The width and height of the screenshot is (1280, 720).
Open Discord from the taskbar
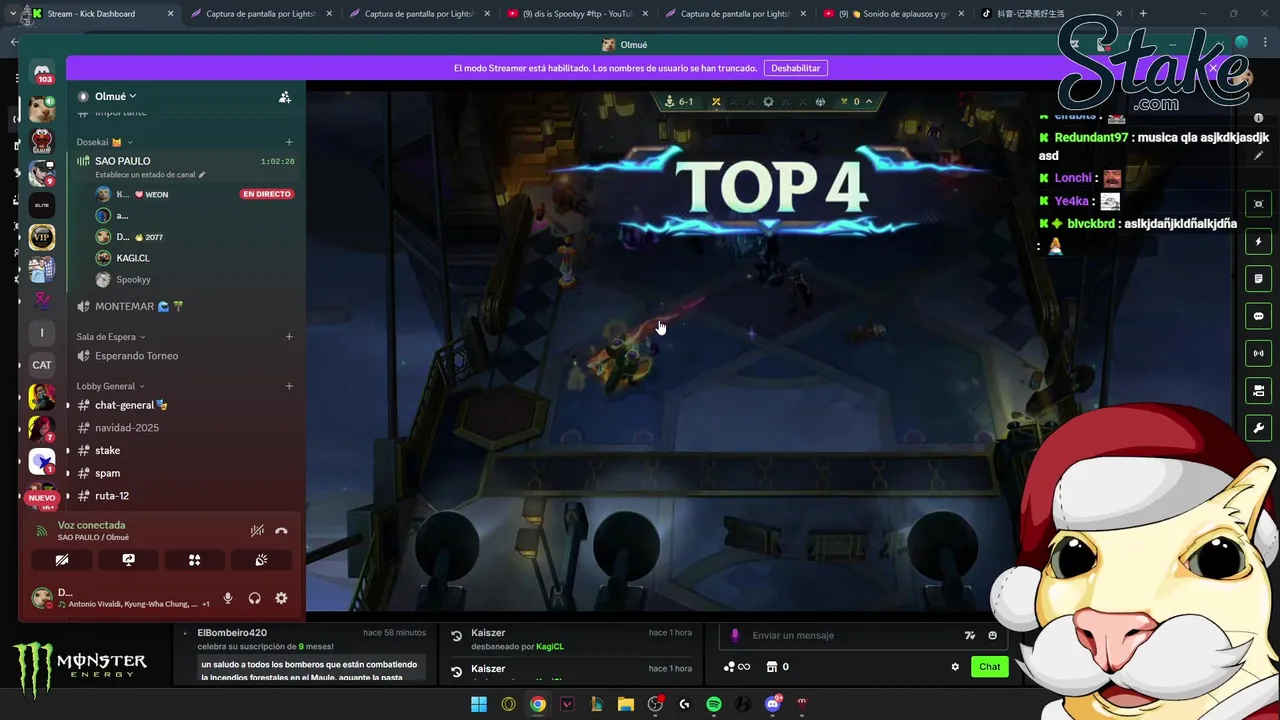coord(773,704)
